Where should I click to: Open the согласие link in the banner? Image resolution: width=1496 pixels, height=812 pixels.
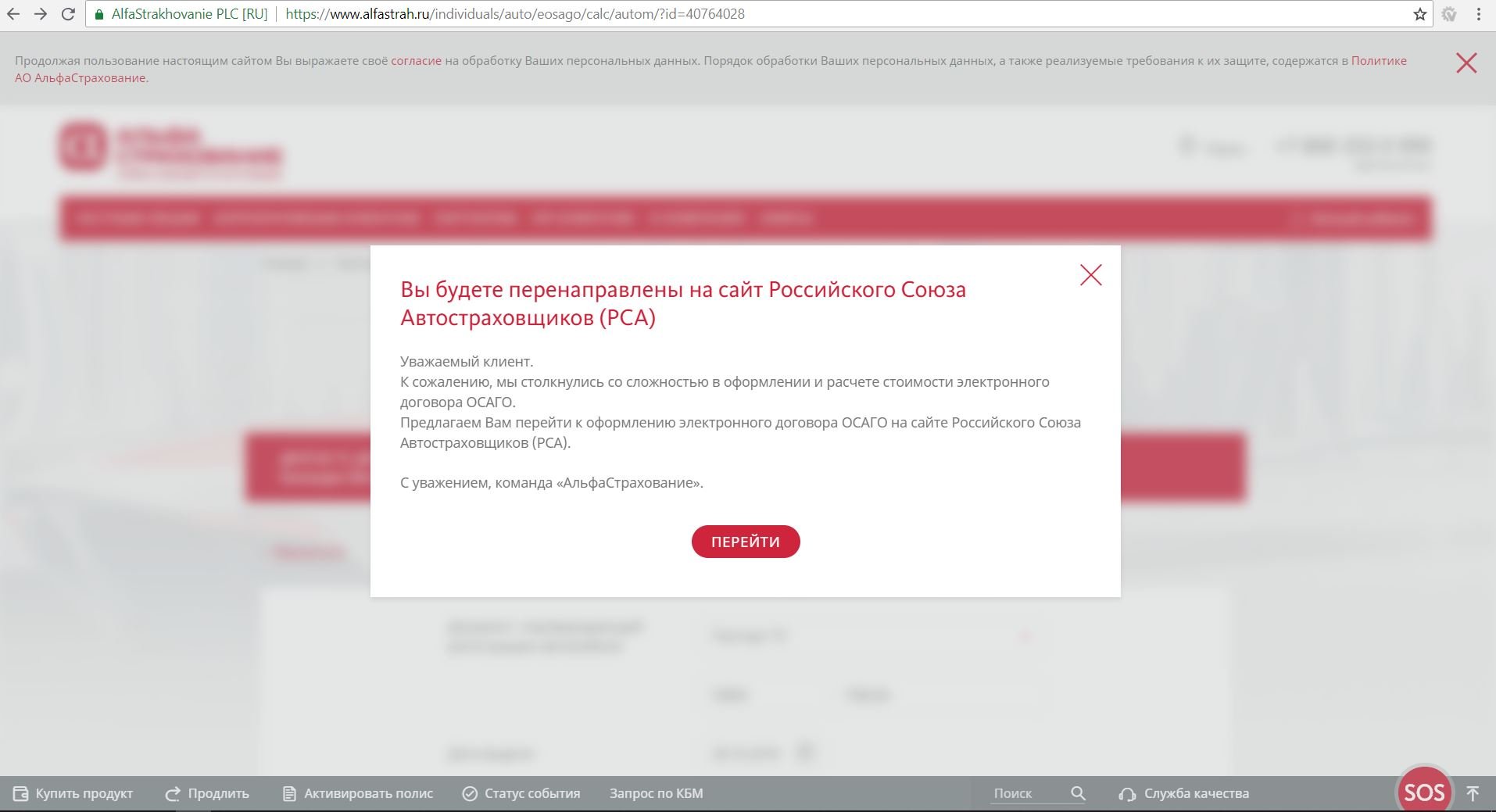pos(416,61)
